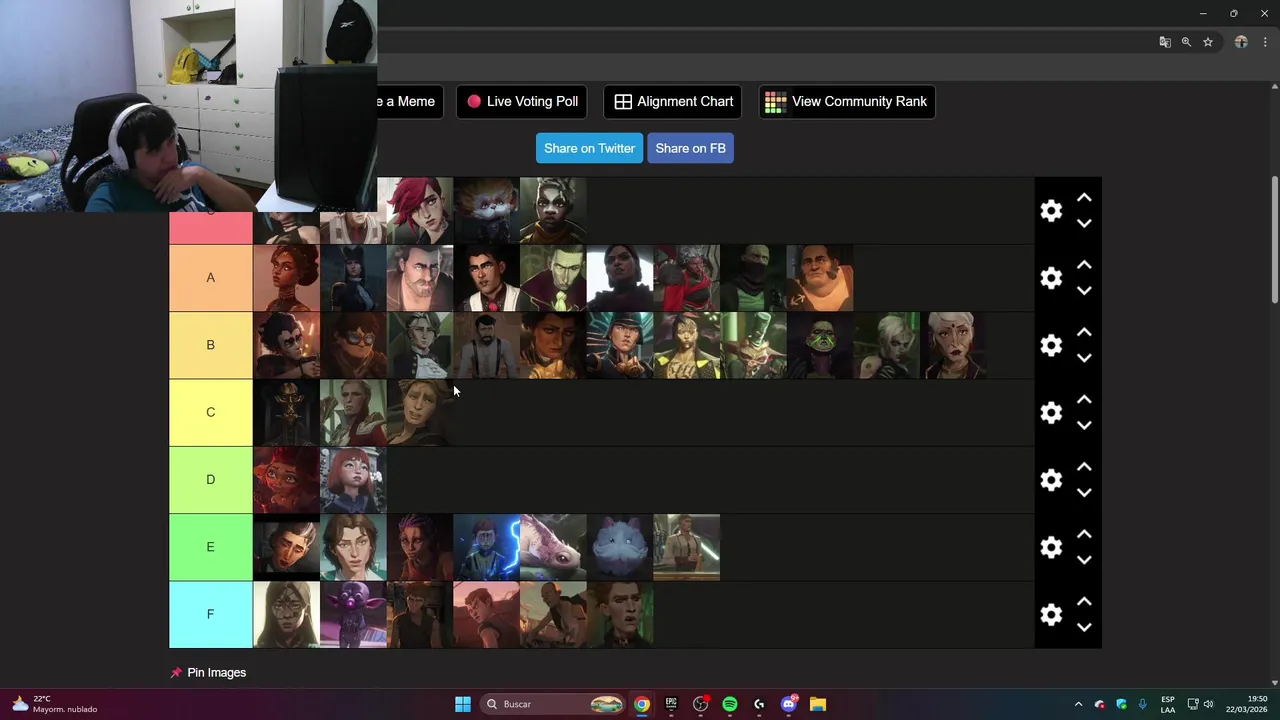Move tier E row up
This screenshot has width=1280, height=720.
click(1084, 534)
